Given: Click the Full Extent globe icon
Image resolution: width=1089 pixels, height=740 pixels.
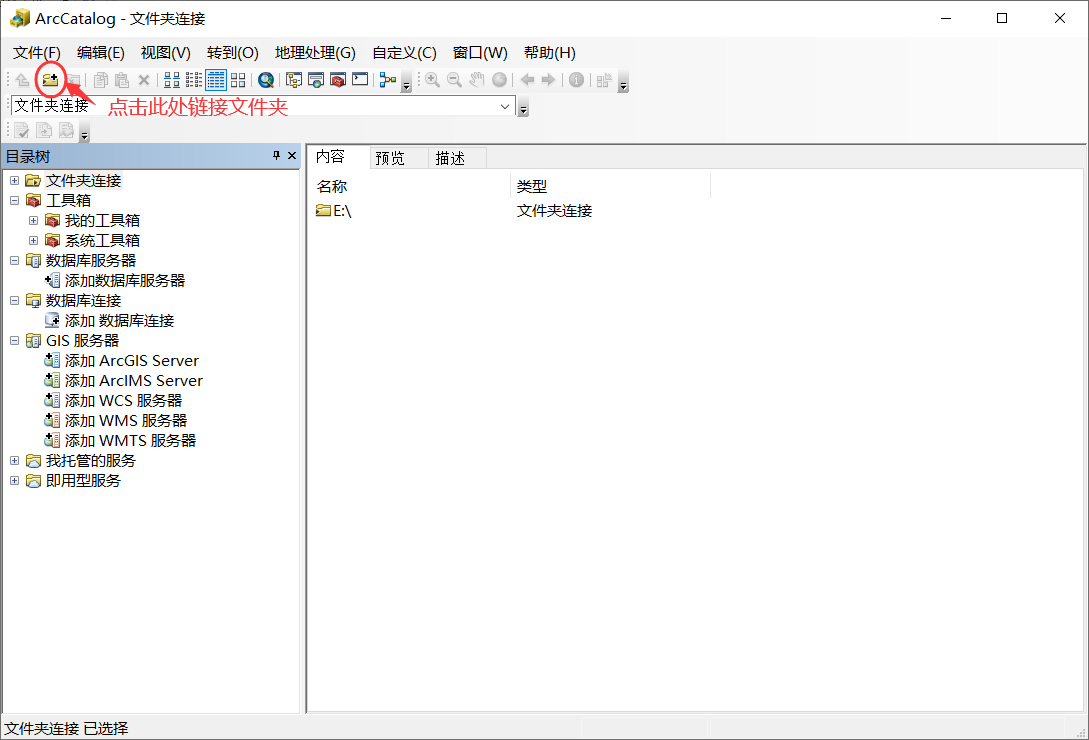Looking at the screenshot, I should [499, 80].
